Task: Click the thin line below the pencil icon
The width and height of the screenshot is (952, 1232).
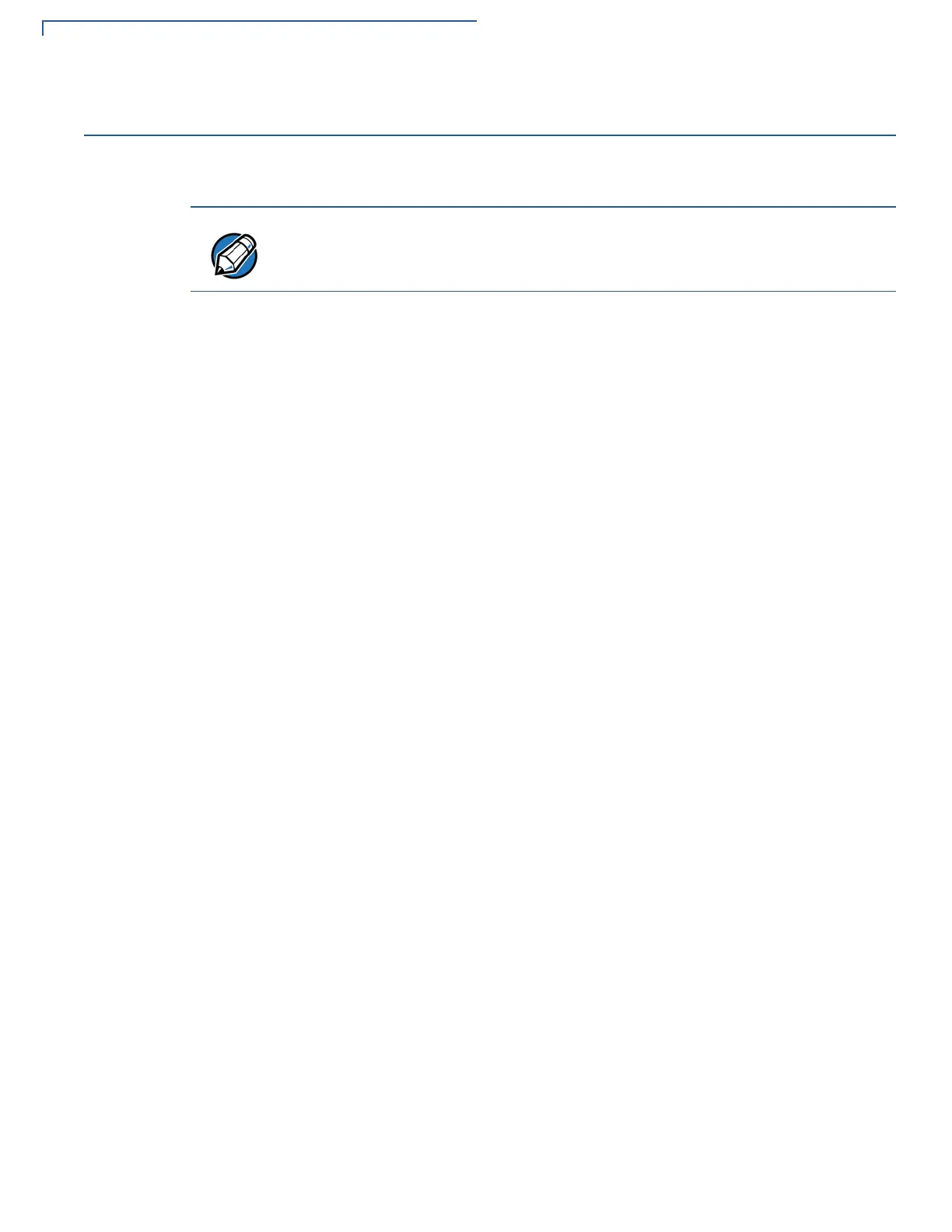Action: point(543,292)
